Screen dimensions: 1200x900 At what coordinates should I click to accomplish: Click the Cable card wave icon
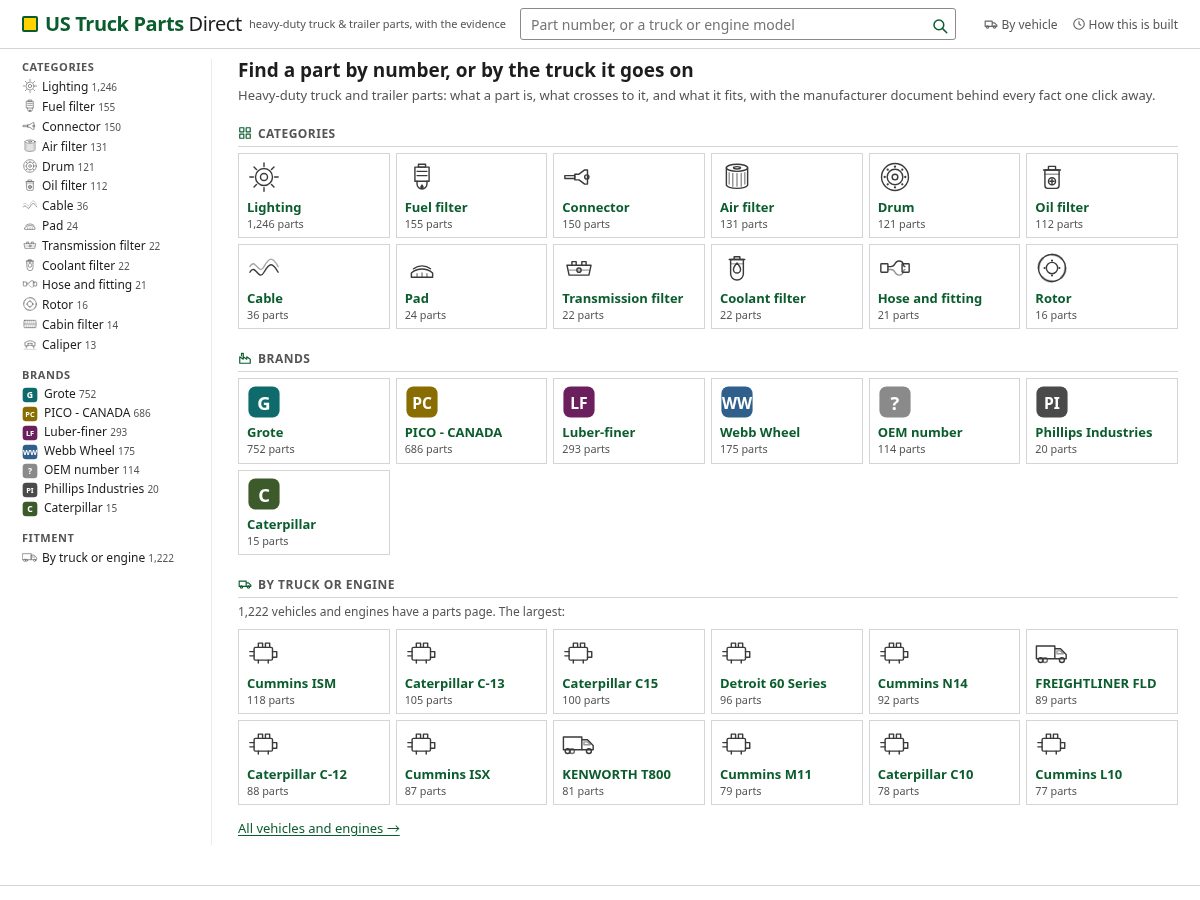[263, 268]
